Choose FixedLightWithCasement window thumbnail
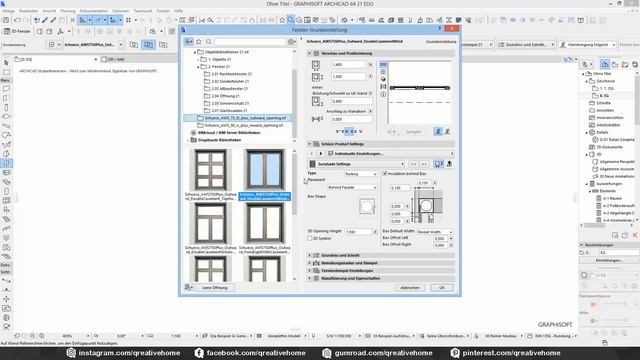This screenshot has height=360, width=640. [264, 228]
